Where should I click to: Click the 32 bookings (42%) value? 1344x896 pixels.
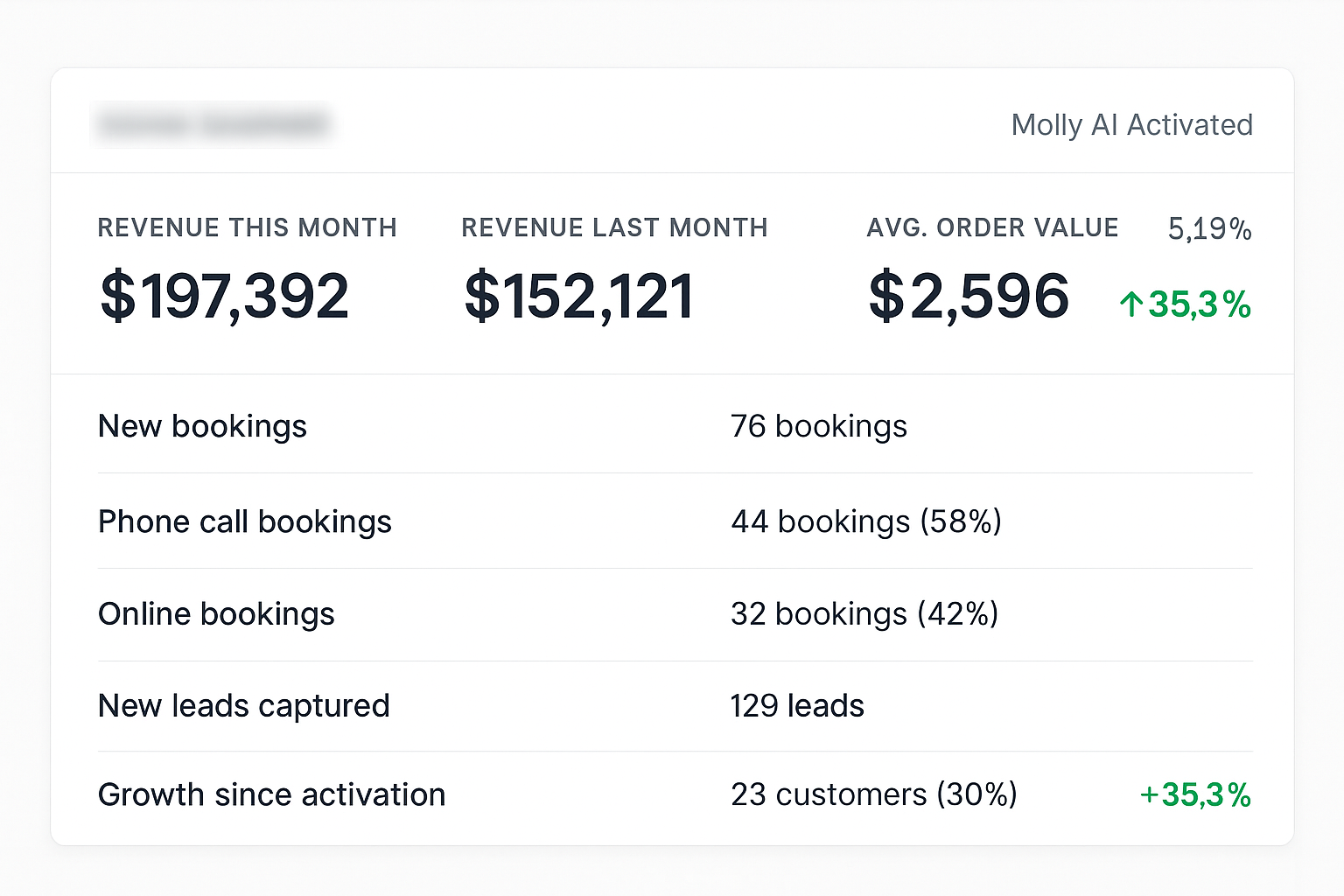pos(864,614)
